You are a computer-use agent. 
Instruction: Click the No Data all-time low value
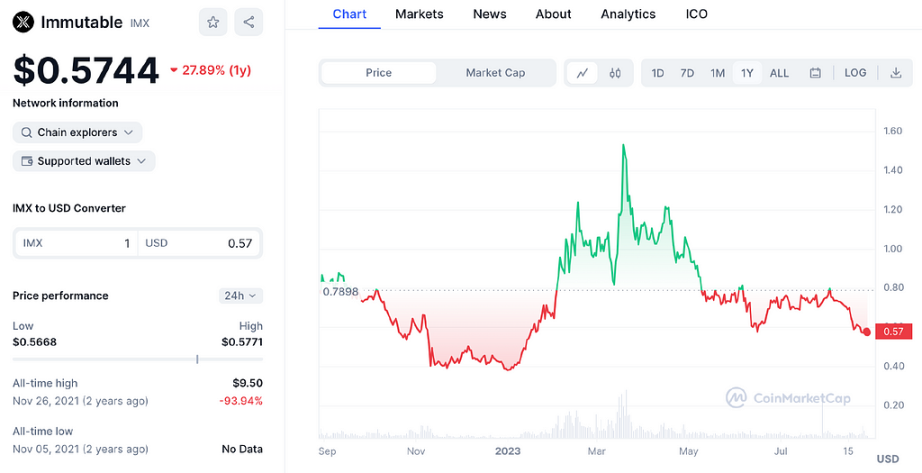[x=242, y=449]
